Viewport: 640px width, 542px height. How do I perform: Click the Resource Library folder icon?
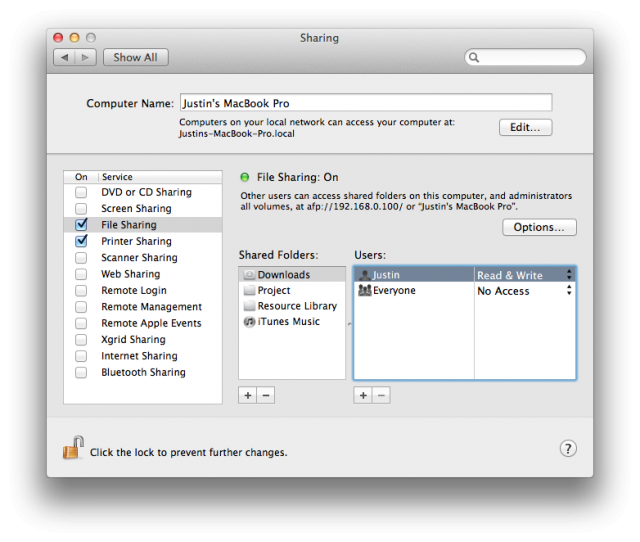pyautogui.click(x=249, y=306)
